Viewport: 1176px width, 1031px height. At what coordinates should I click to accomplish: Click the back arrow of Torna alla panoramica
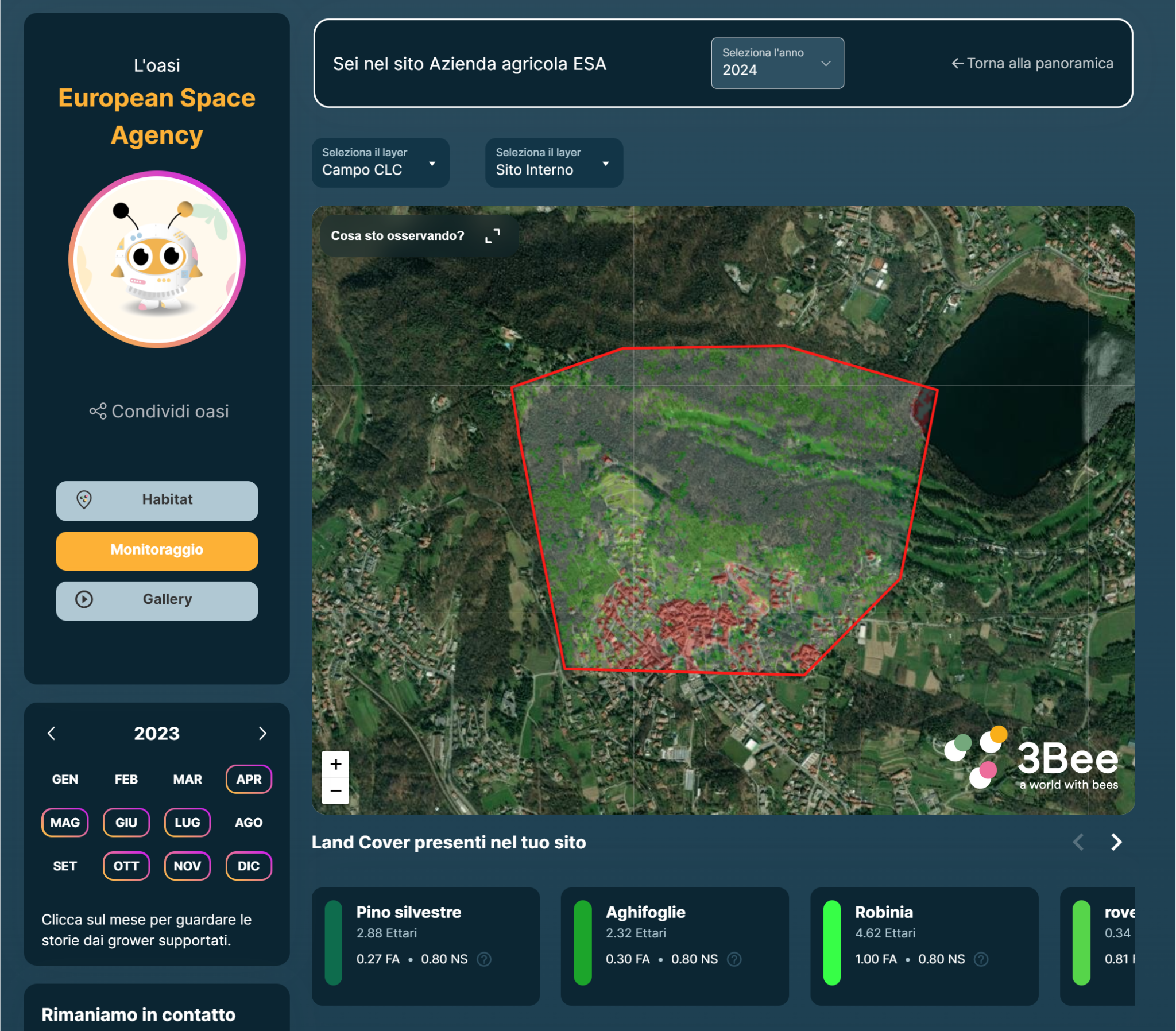point(957,63)
